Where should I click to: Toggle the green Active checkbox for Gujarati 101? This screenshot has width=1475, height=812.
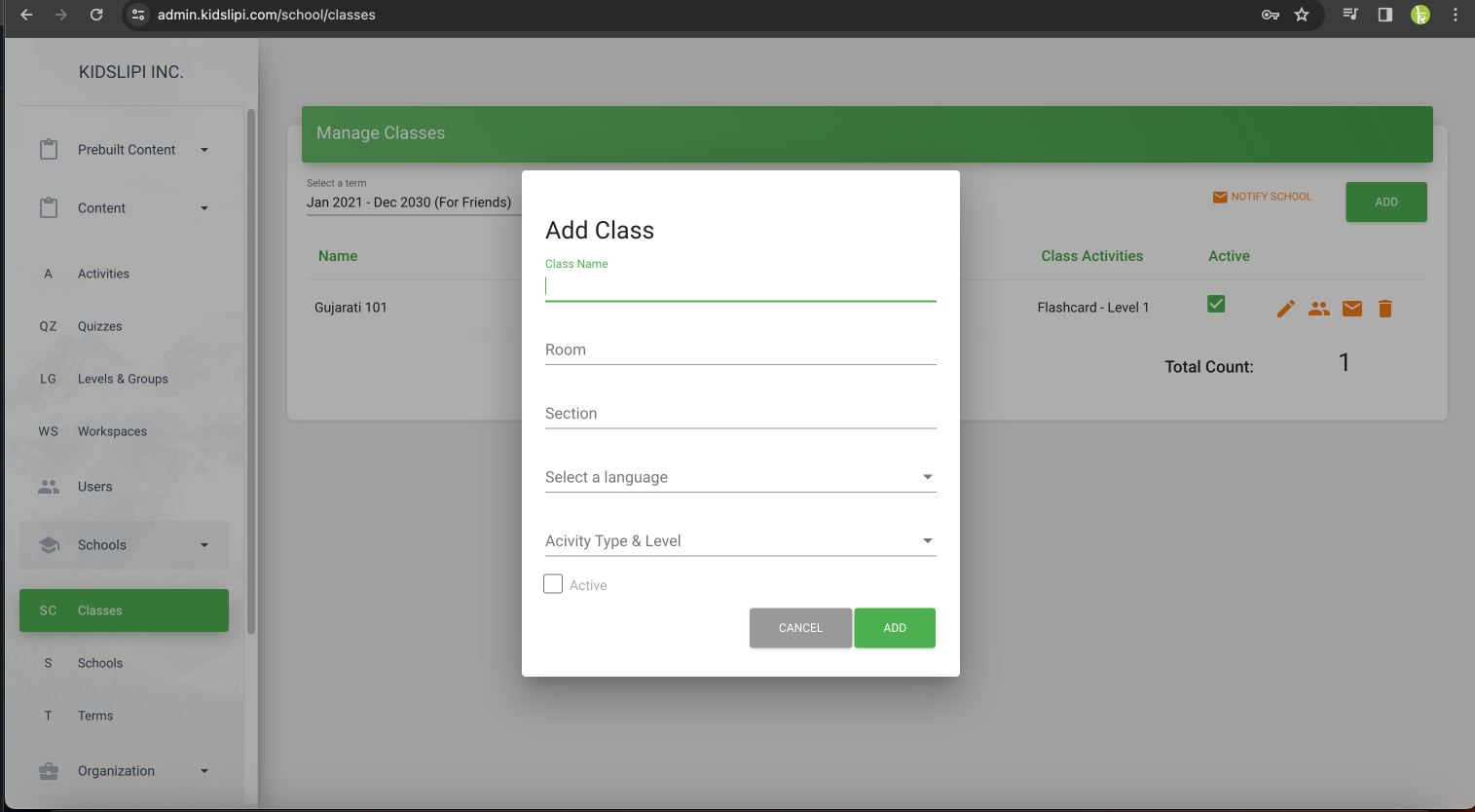click(x=1216, y=304)
